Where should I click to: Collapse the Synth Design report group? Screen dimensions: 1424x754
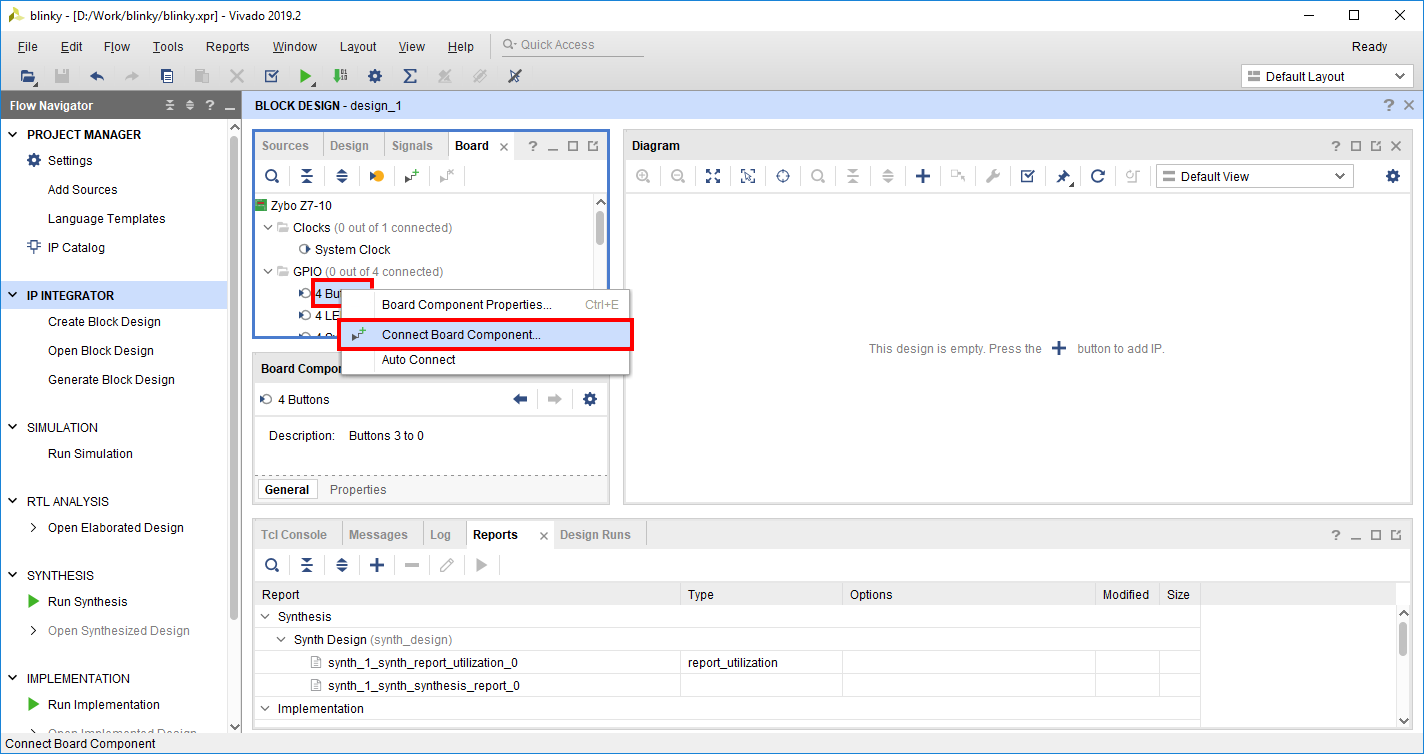click(x=282, y=640)
